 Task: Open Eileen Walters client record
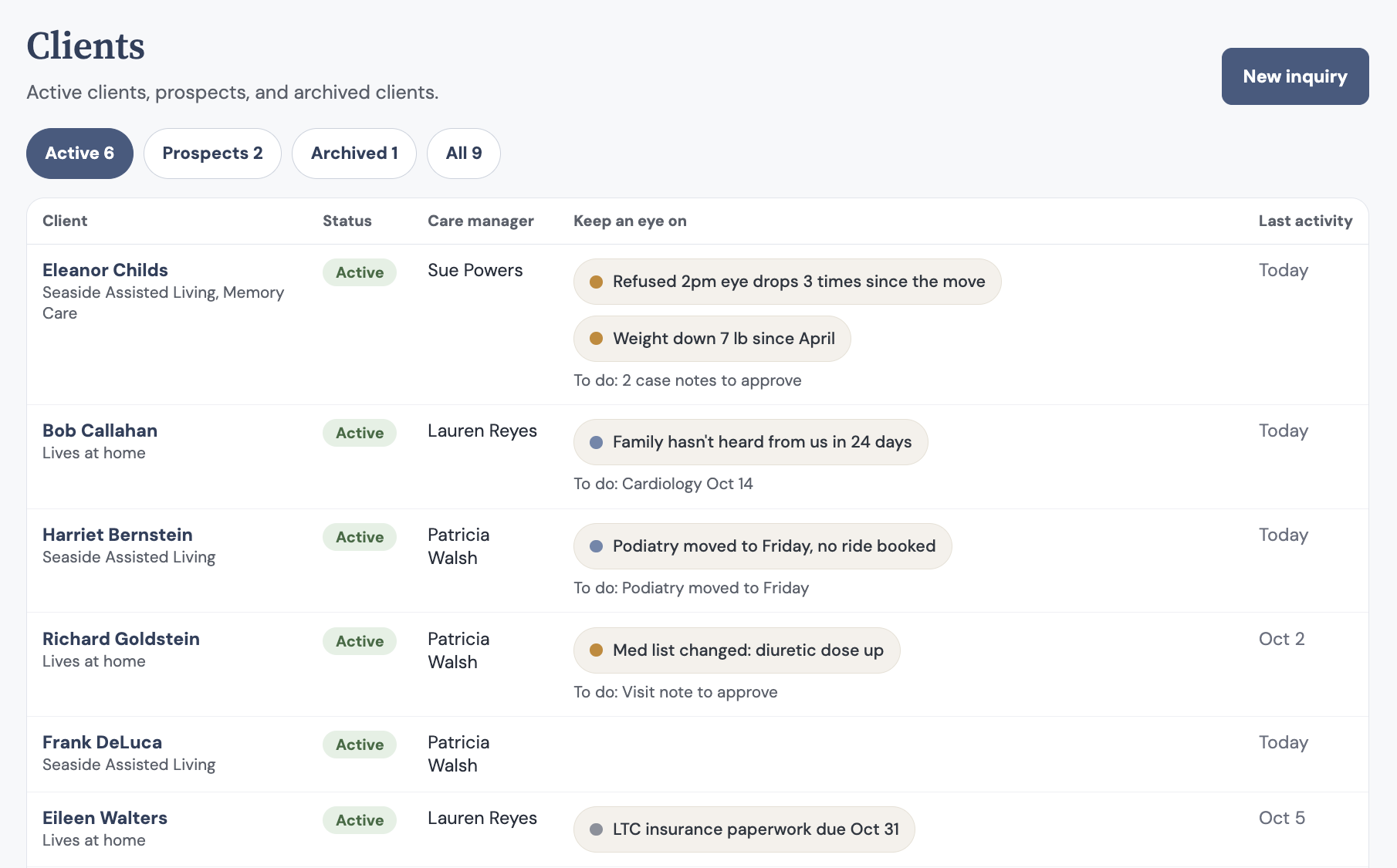pos(105,818)
